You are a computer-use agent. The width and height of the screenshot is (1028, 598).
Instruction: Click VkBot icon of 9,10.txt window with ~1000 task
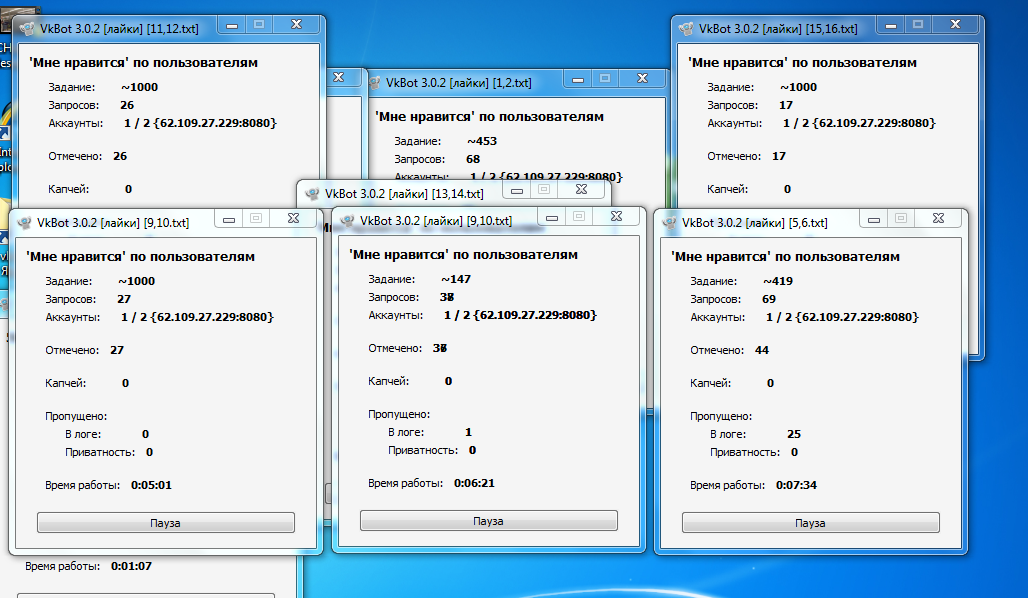(24, 223)
